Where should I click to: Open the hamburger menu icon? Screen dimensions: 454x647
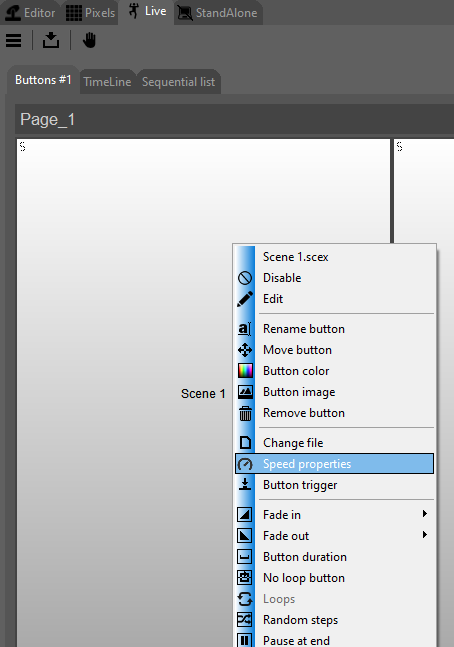[14, 40]
